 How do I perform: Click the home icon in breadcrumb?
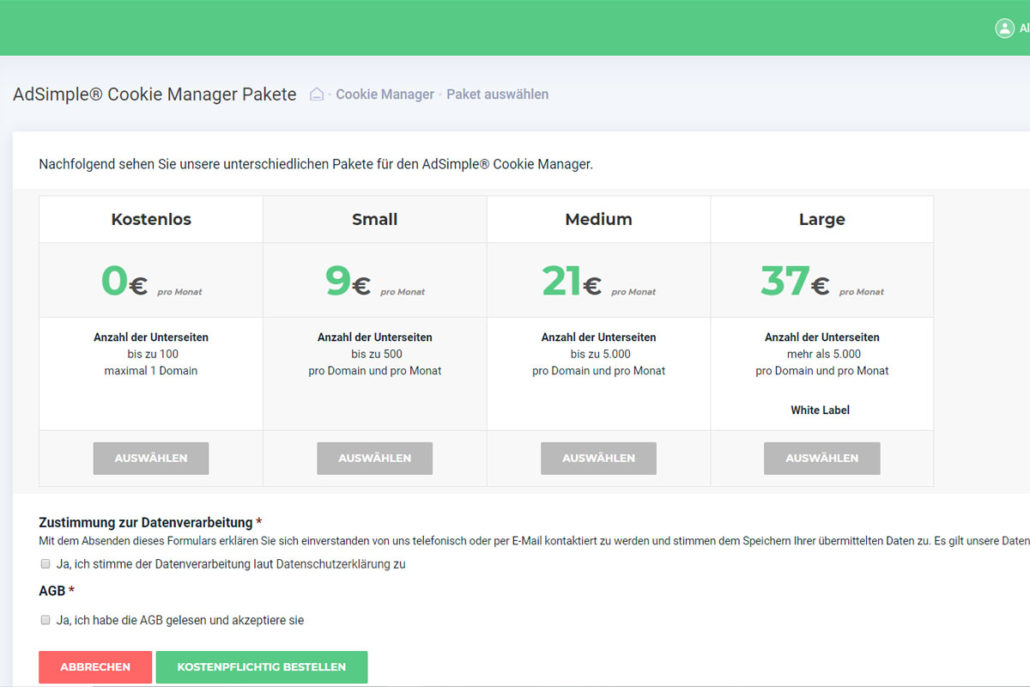click(x=317, y=95)
